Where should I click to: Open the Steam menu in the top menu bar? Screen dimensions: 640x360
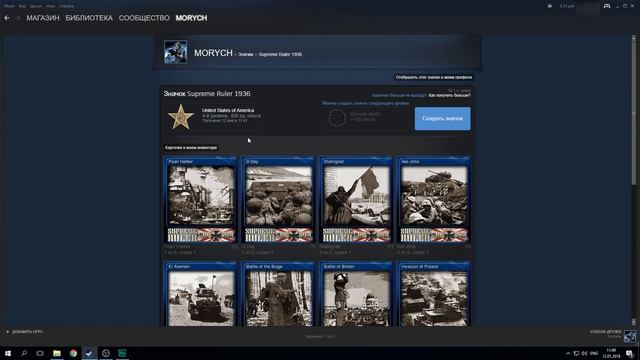(x=9, y=6)
